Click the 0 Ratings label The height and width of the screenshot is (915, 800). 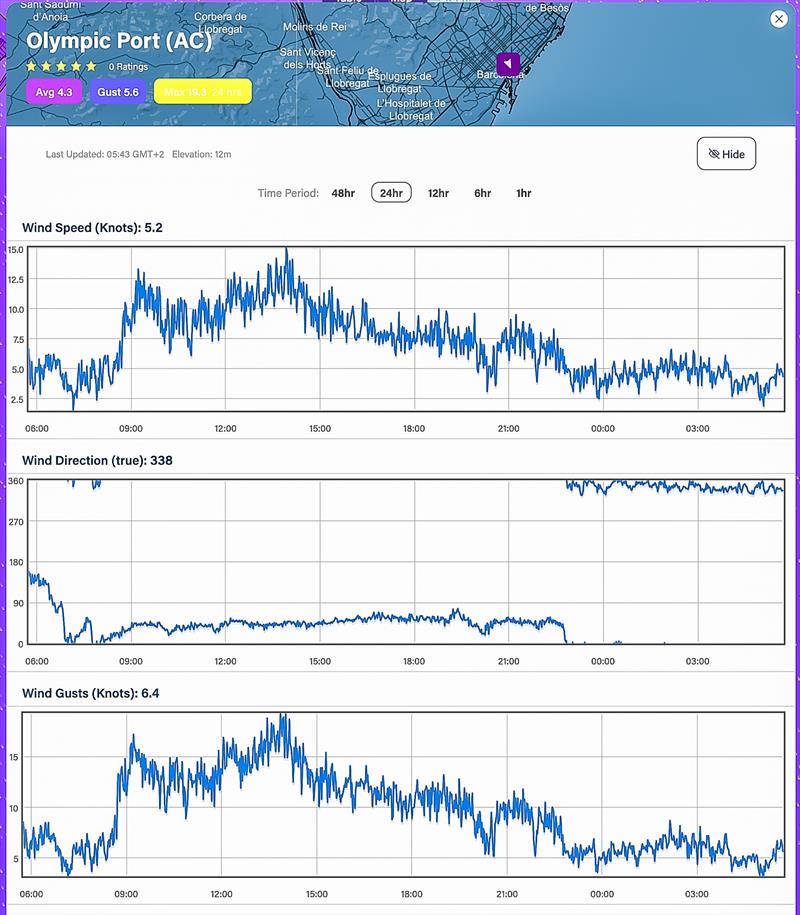(x=128, y=67)
